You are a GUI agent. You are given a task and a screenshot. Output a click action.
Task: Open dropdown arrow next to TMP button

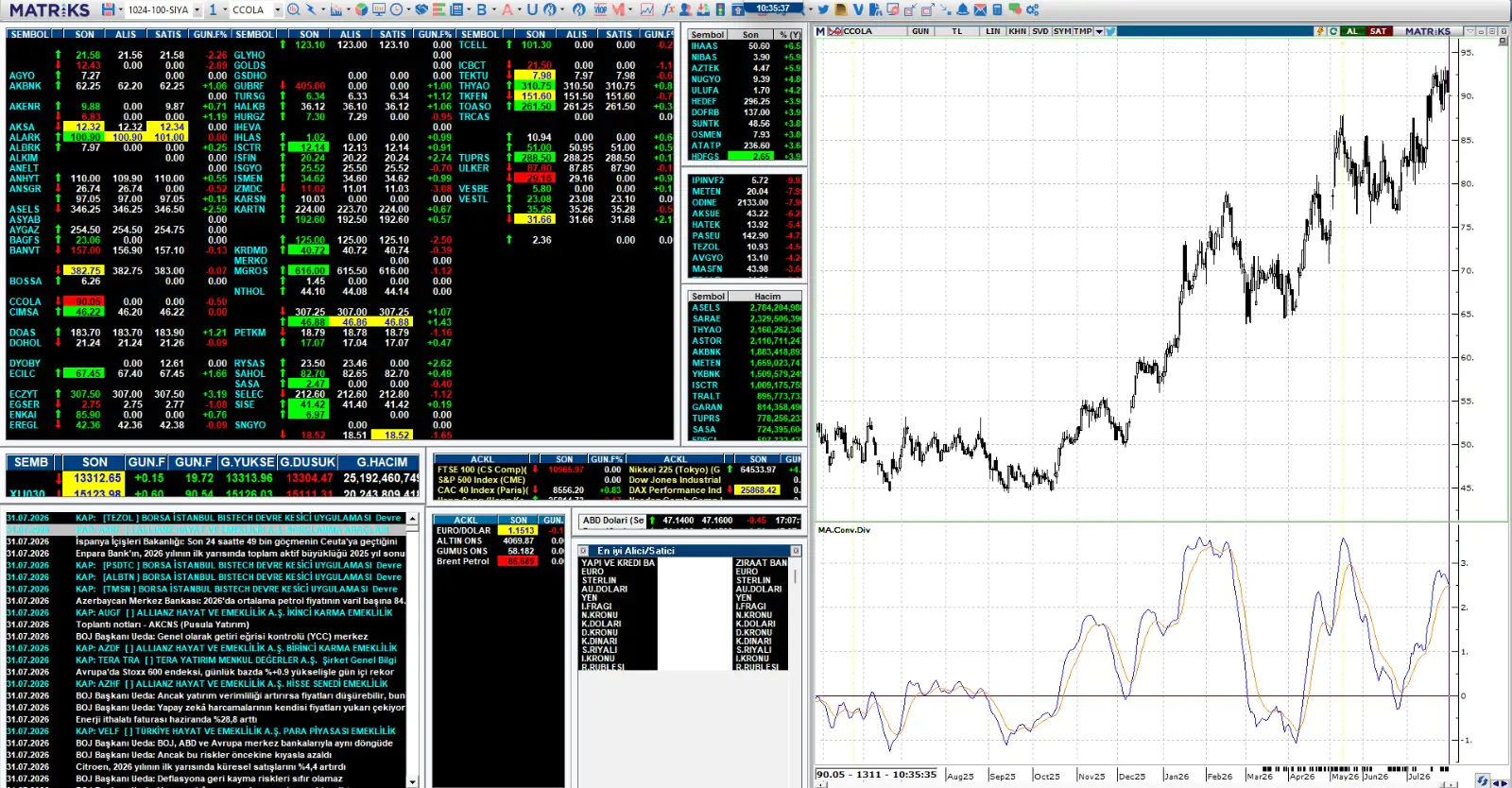point(1100,31)
